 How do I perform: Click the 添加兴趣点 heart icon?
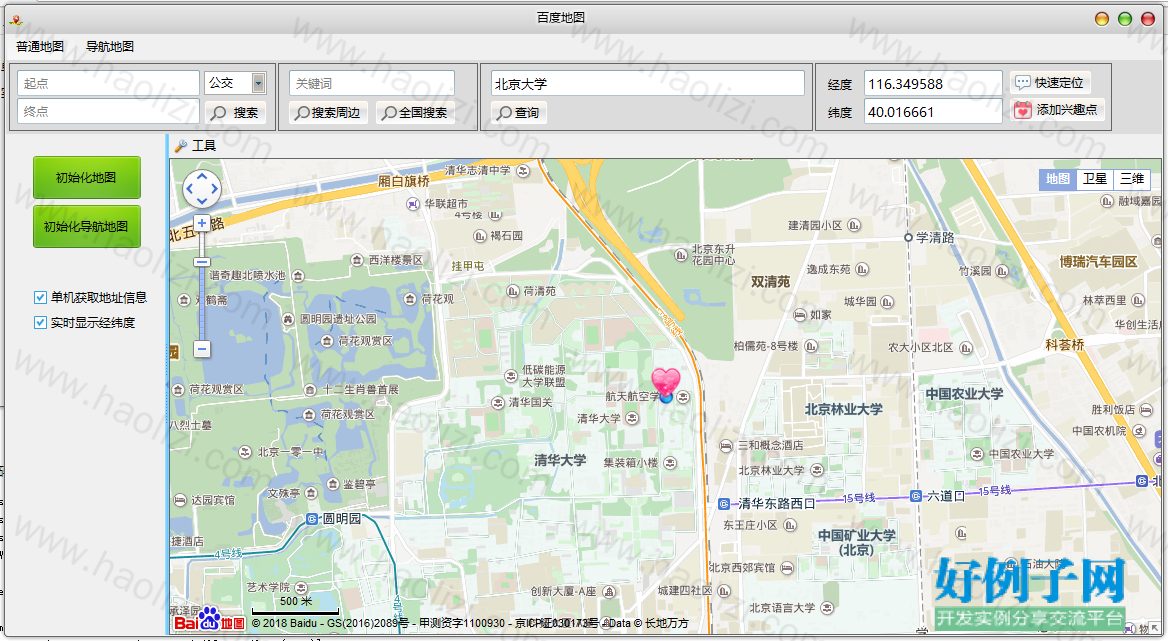pos(1023,109)
